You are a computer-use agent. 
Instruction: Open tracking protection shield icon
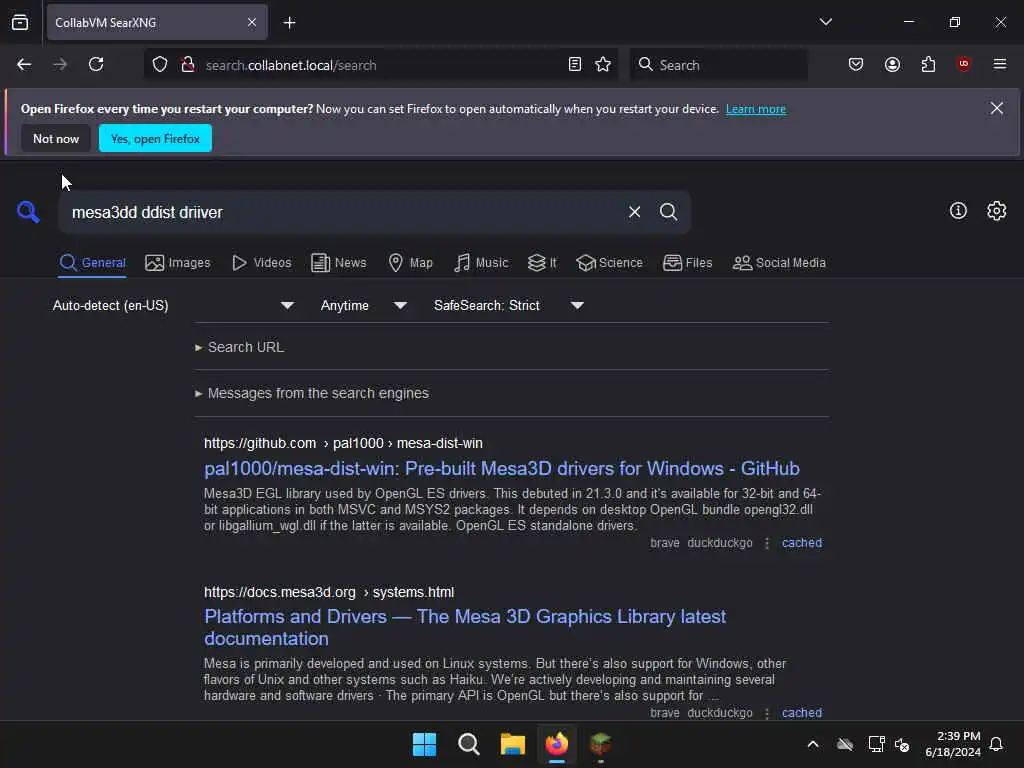(159, 65)
